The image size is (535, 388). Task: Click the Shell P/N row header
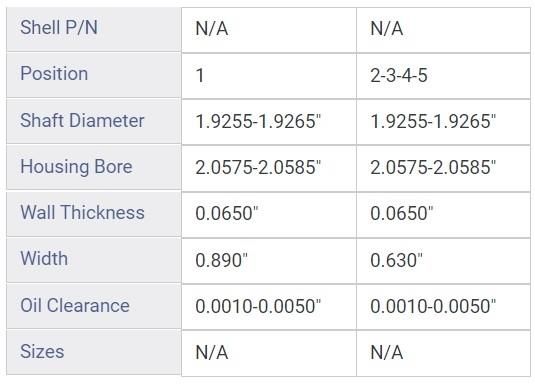point(93,30)
